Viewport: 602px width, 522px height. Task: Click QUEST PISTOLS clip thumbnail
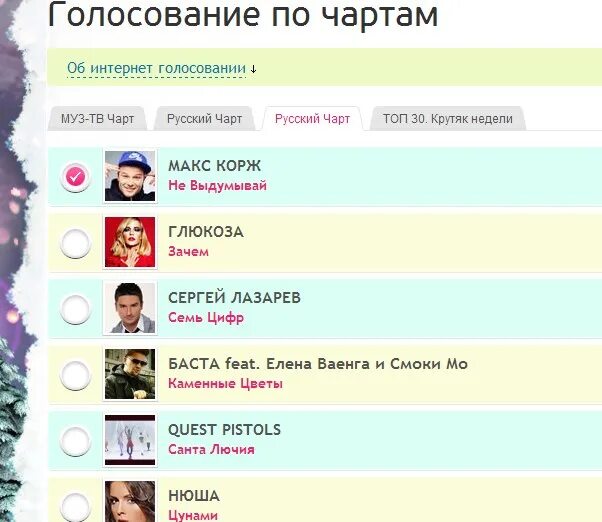(x=130, y=440)
